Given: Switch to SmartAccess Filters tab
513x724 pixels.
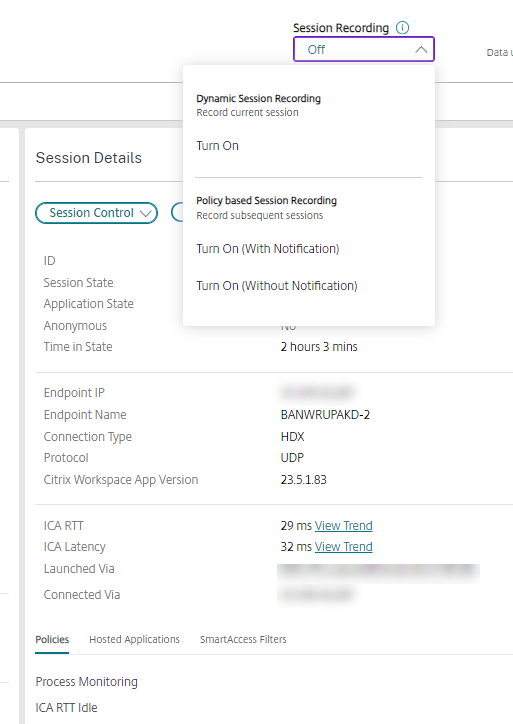Looking at the screenshot, I should pyautogui.click(x=243, y=640).
